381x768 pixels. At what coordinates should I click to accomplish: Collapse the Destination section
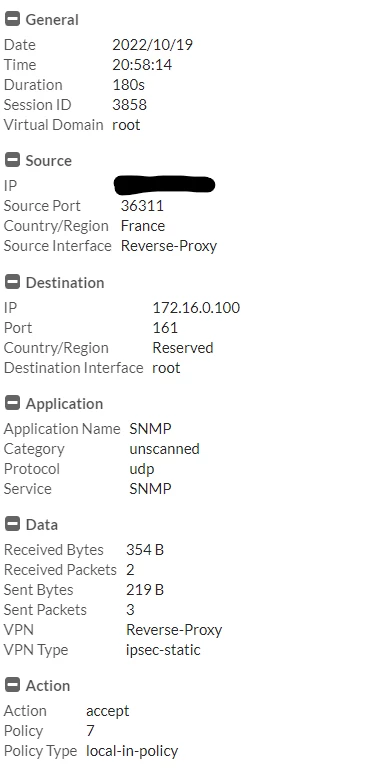tap(12, 283)
